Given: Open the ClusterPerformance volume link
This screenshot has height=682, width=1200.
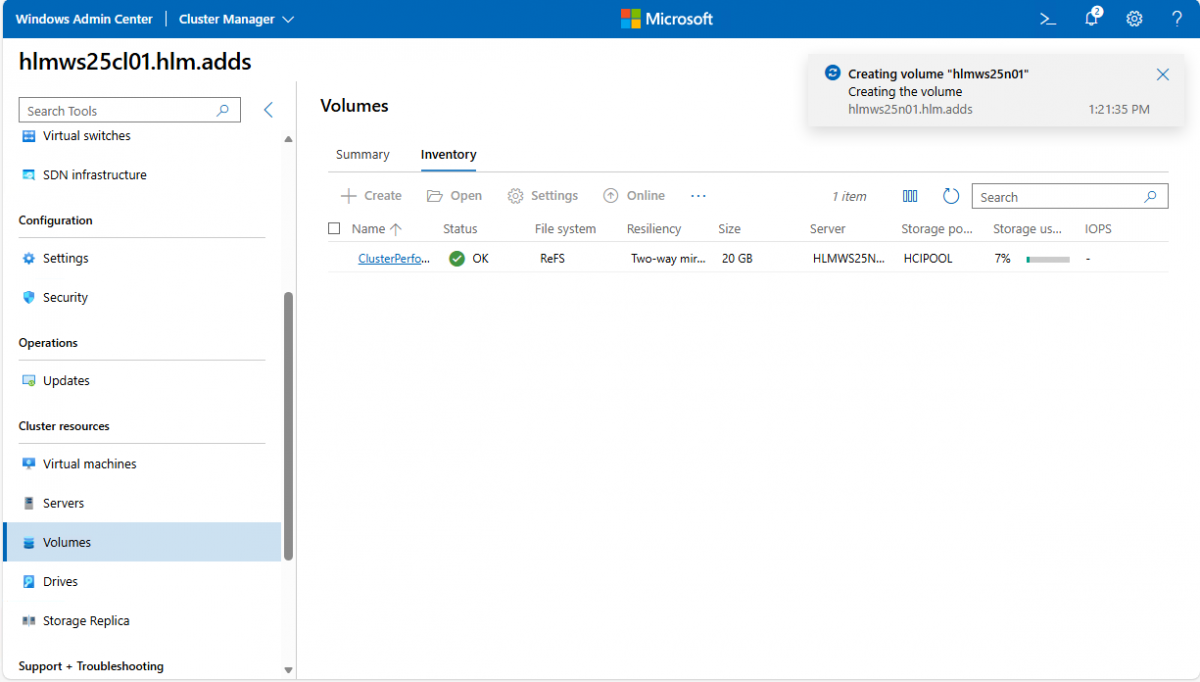Looking at the screenshot, I should click(x=394, y=258).
